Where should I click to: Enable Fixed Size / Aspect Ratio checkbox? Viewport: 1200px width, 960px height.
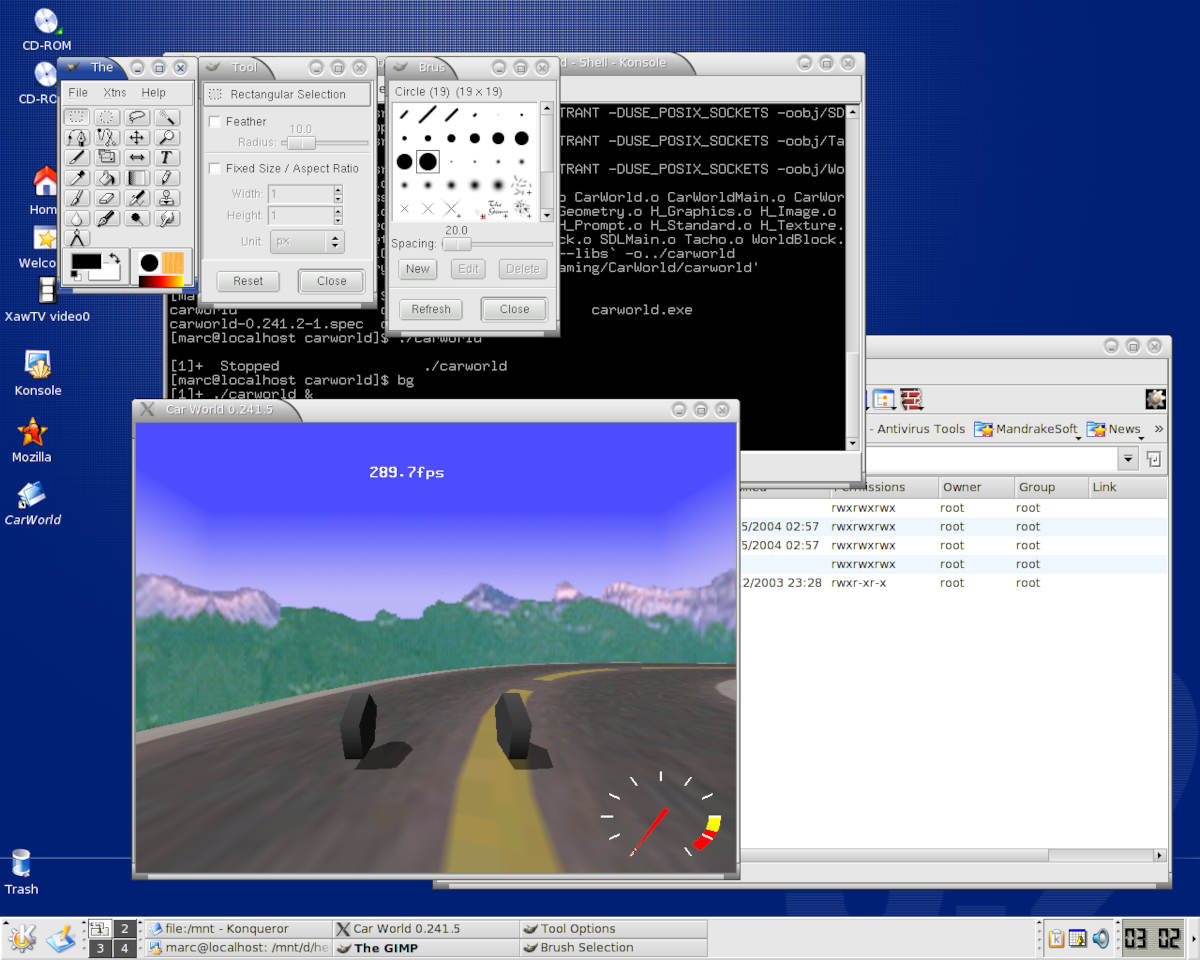(214, 168)
